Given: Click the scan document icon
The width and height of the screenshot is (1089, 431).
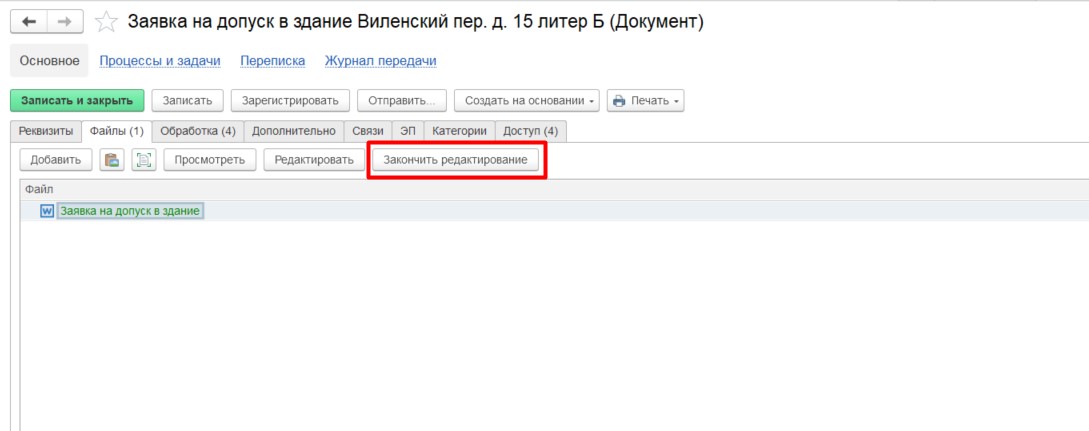Looking at the screenshot, I should tap(144, 160).
